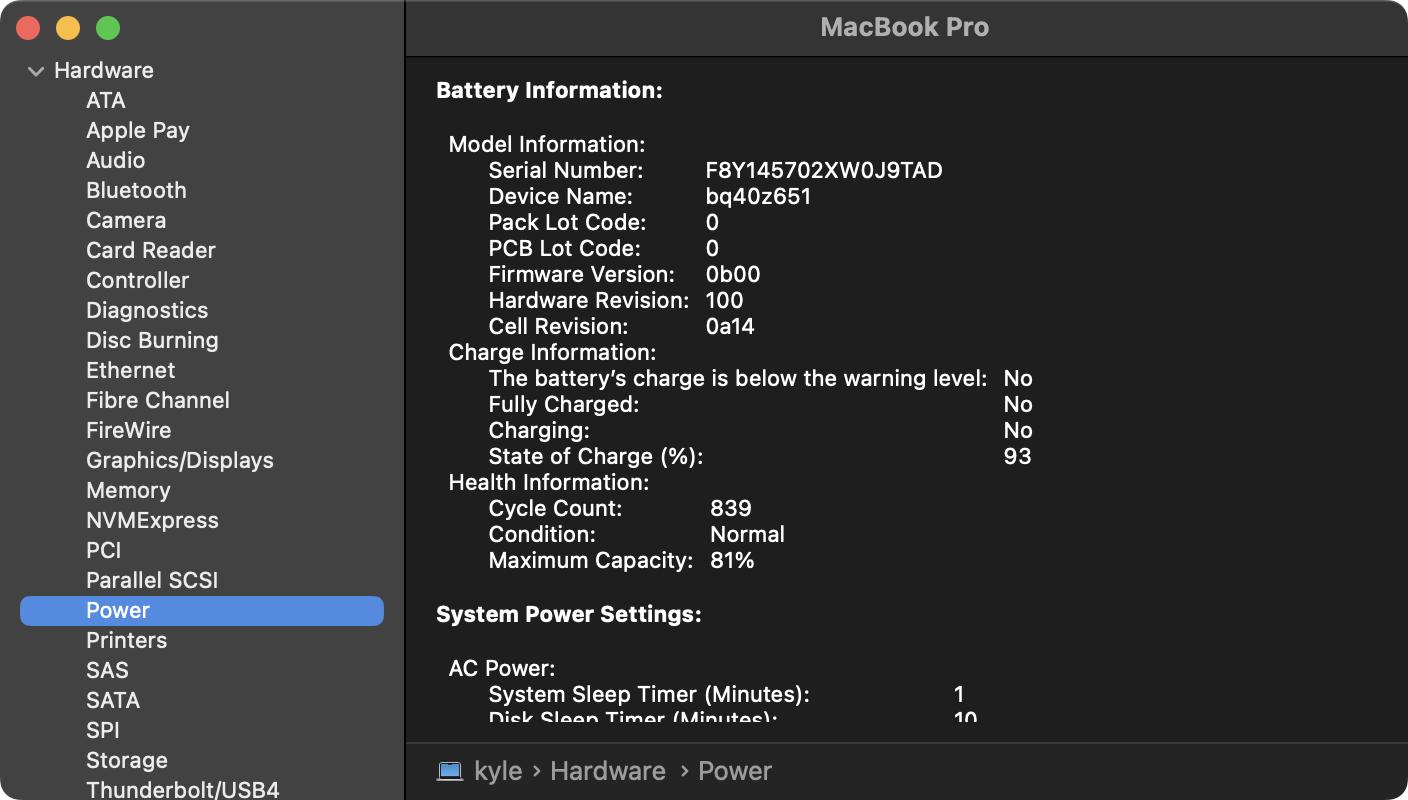Select Fibre Channel entry
The height and width of the screenshot is (800, 1408).
point(158,400)
